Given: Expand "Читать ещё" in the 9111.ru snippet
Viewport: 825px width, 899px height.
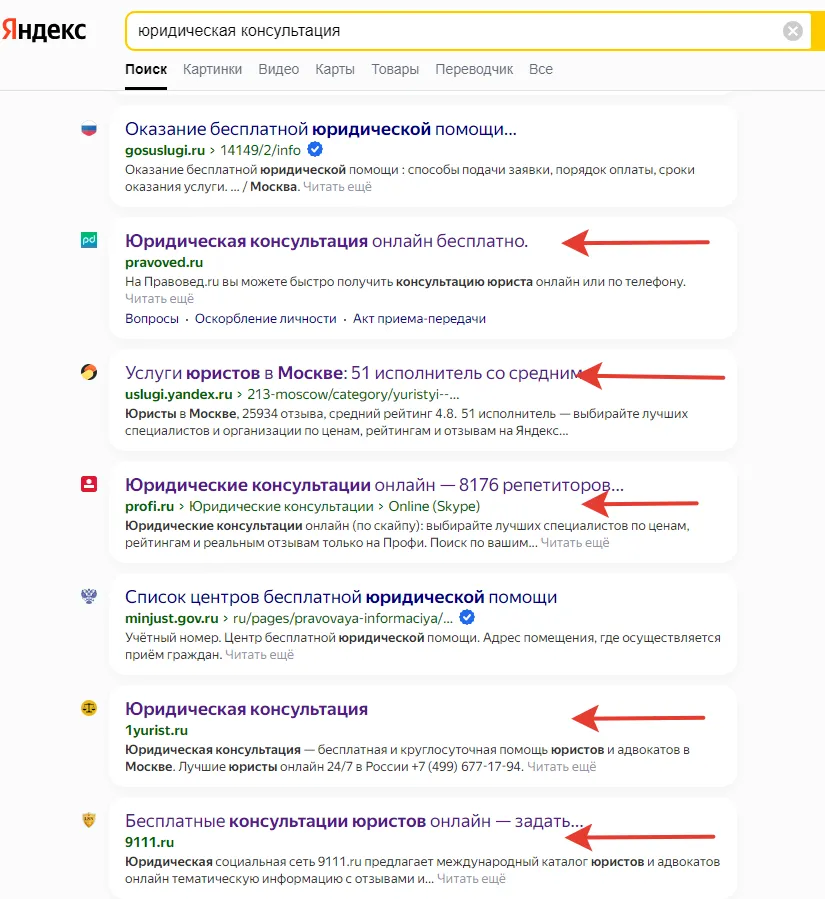Looking at the screenshot, I should tap(471, 879).
